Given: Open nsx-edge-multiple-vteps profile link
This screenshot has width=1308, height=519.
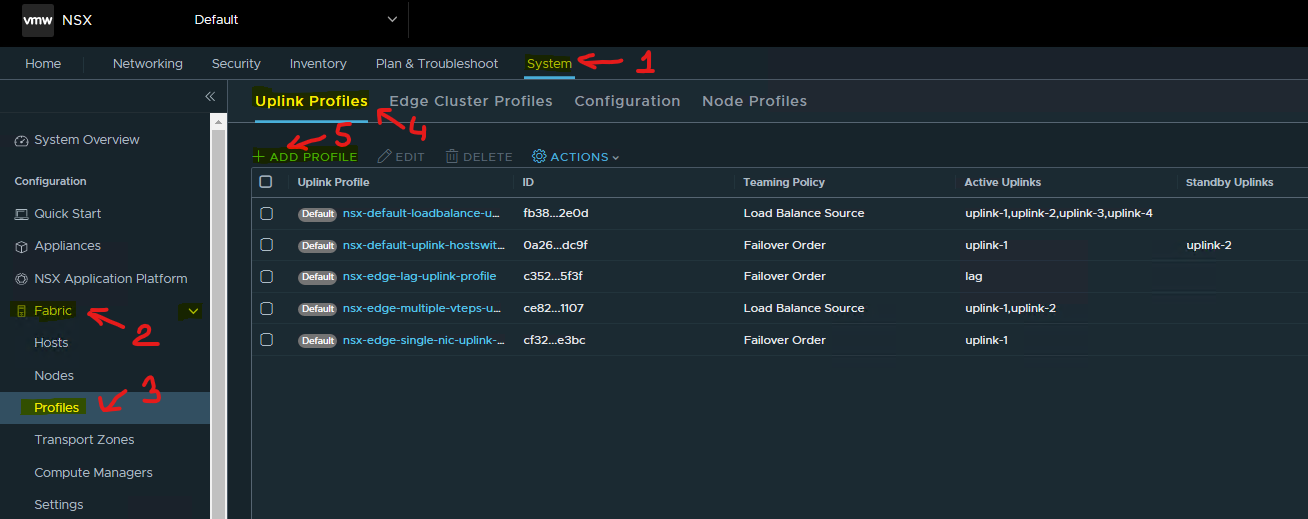Looking at the screenshot, I should [x=422, y=308].
